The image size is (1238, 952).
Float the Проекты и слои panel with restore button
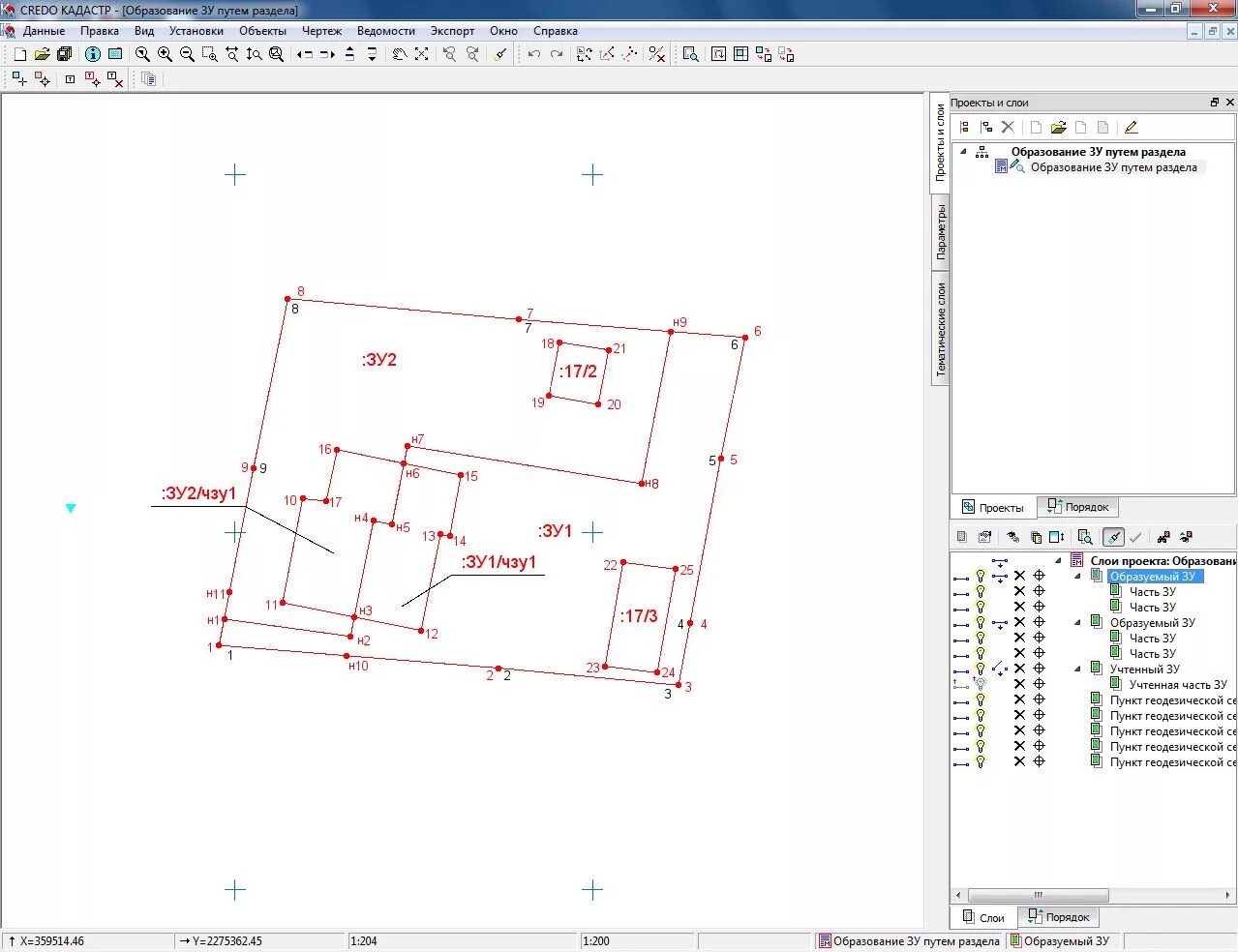click(x=1214, y=102)
